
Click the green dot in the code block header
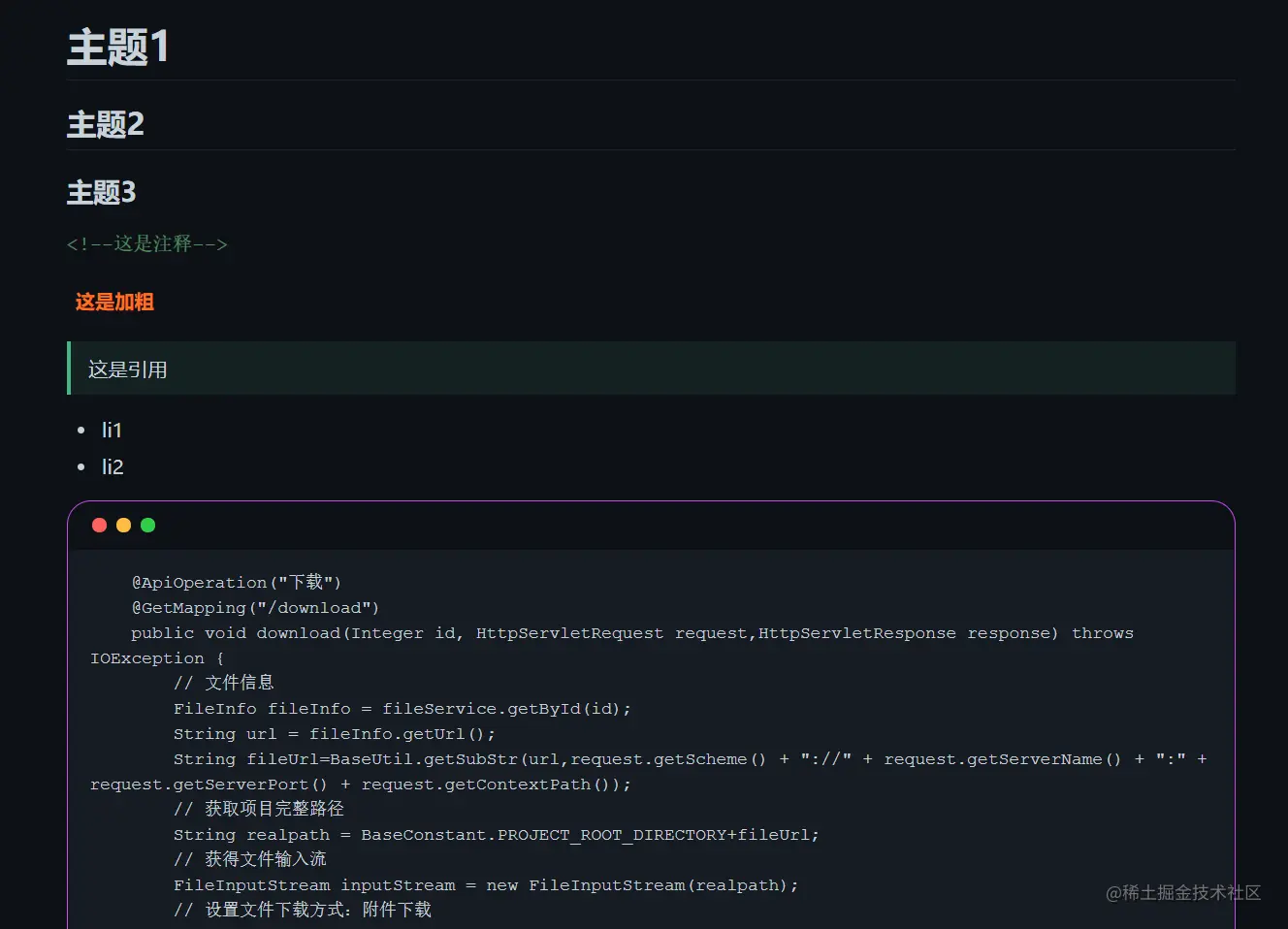(x=147, y=526)
